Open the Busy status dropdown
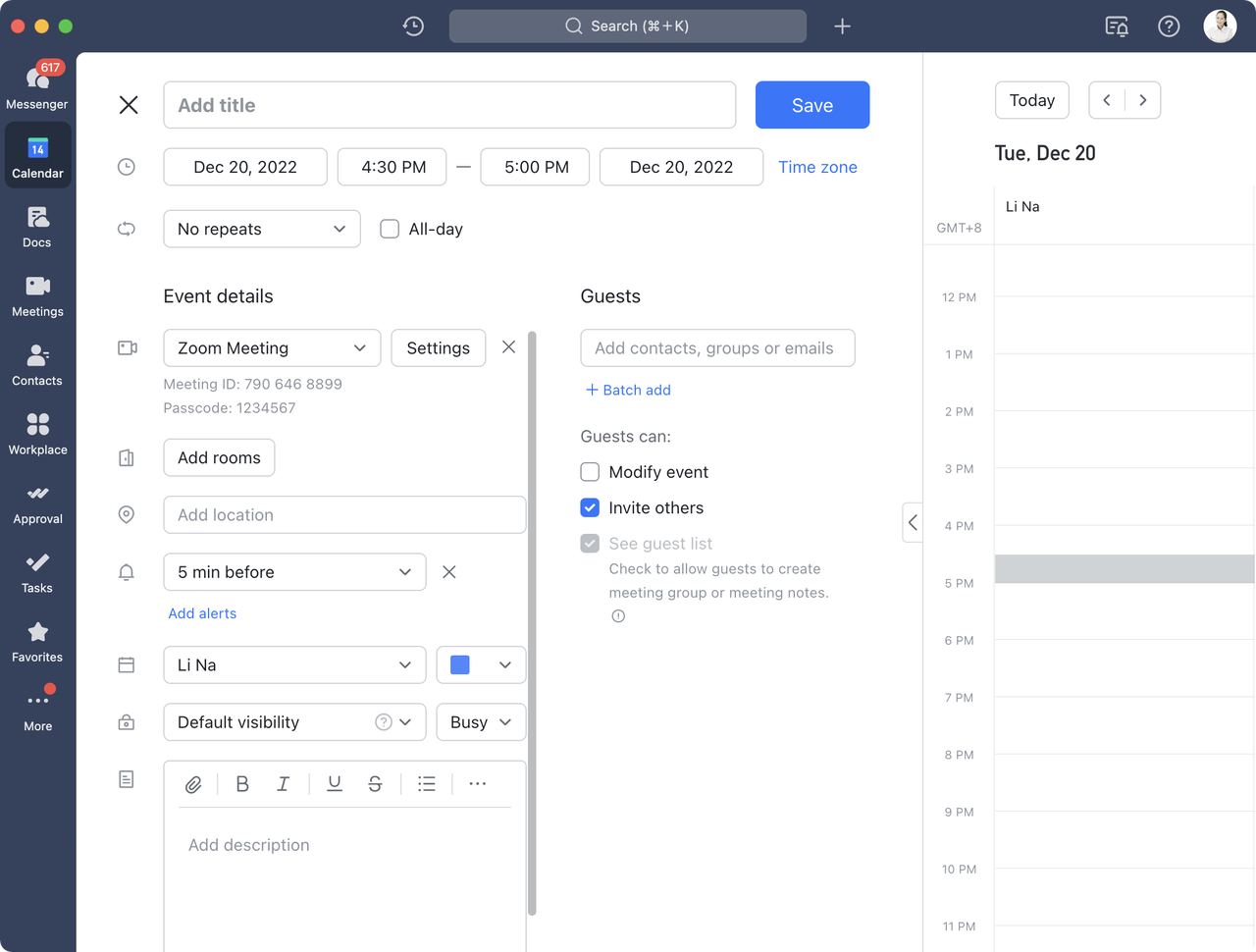 pyautogui.click(x=481, y=722)
